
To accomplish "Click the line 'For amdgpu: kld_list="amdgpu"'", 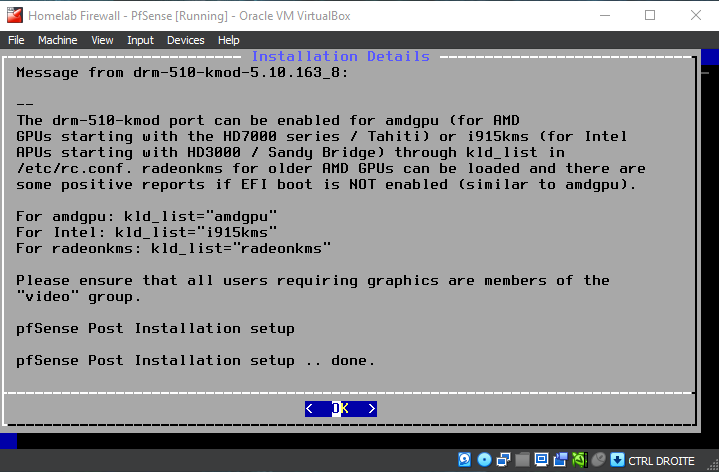I will pyautogui.click(x=147, y=216).
